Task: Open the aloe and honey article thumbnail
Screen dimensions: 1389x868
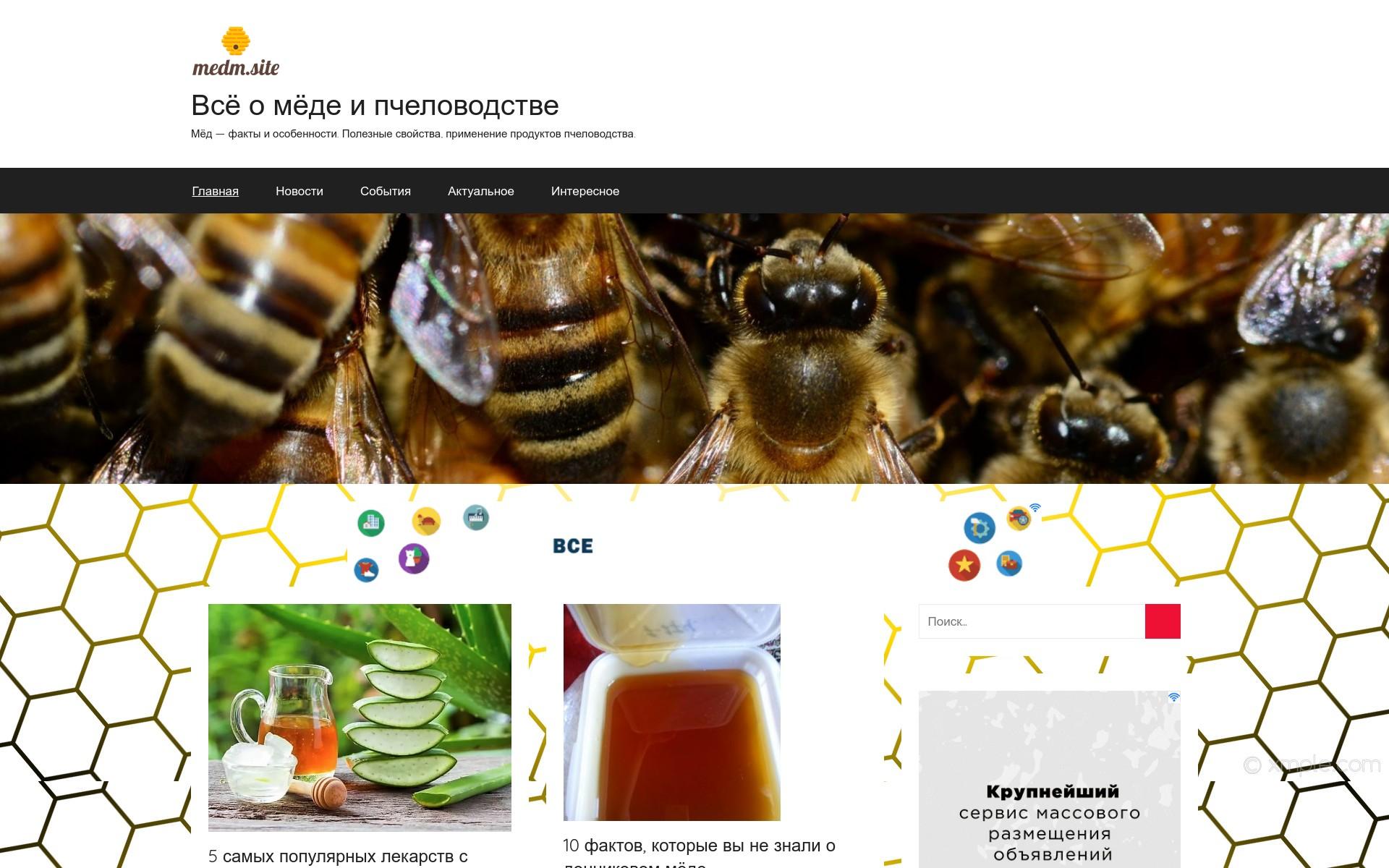Action: (360, 718)
